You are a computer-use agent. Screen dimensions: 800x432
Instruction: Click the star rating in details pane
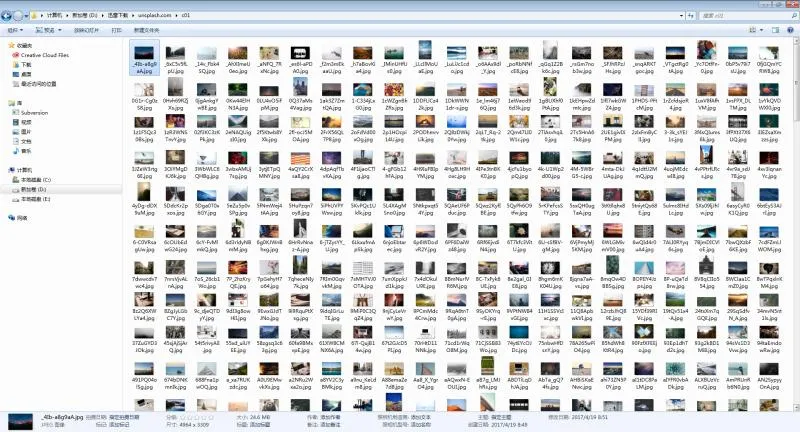(x=195, y=416)
